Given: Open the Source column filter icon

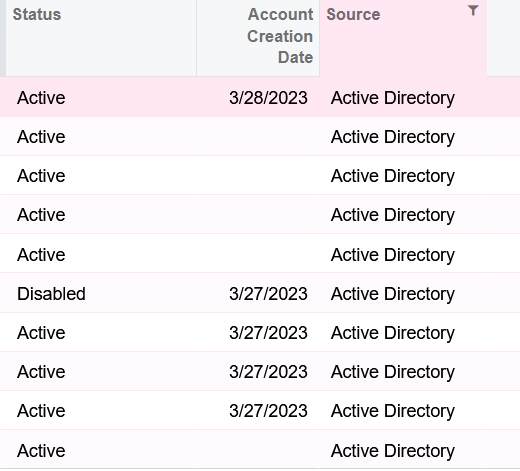Looking at the screenshot, I should (x=473, y=11).
